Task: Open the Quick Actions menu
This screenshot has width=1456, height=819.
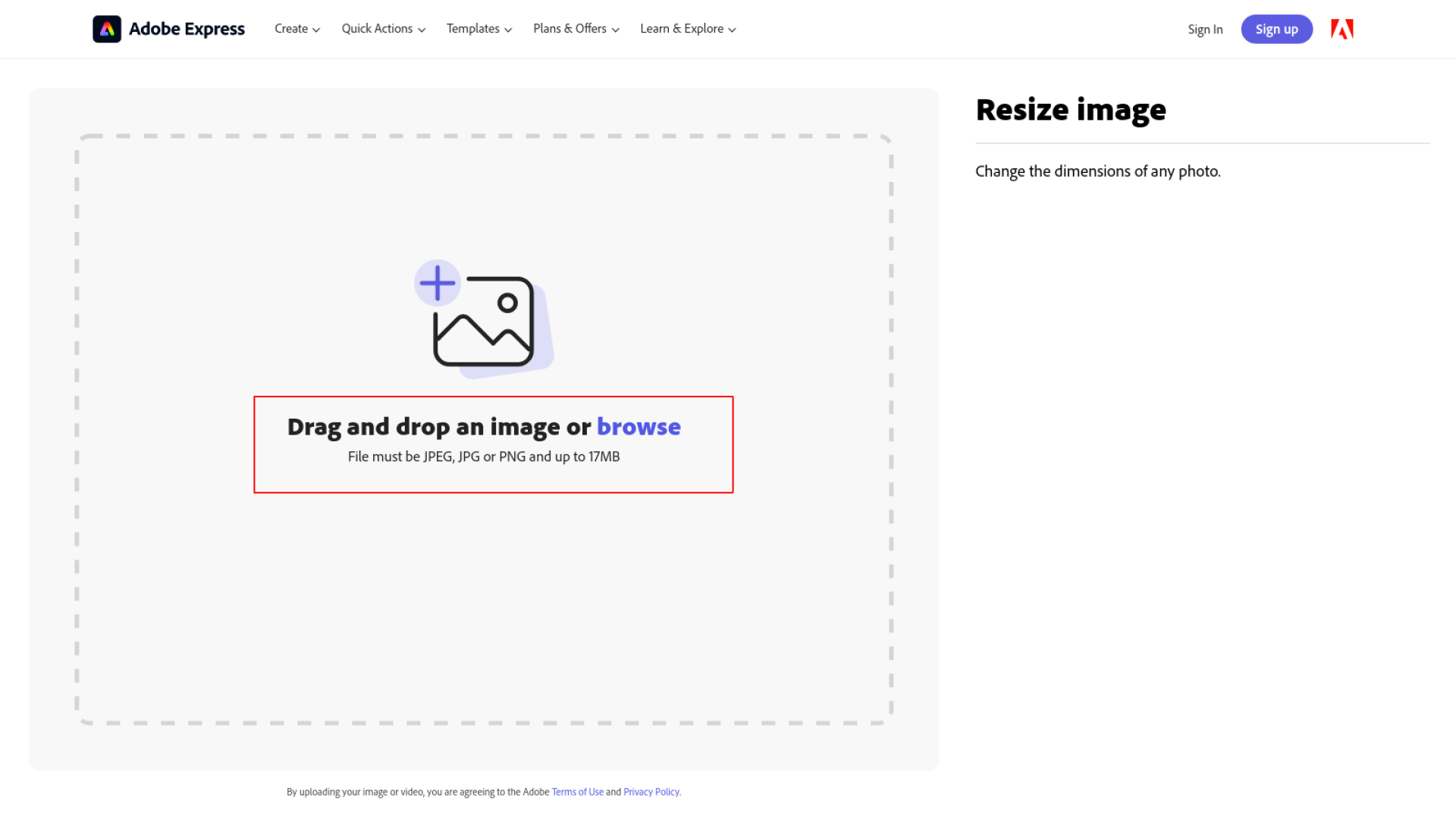Action: pos(377,29)
